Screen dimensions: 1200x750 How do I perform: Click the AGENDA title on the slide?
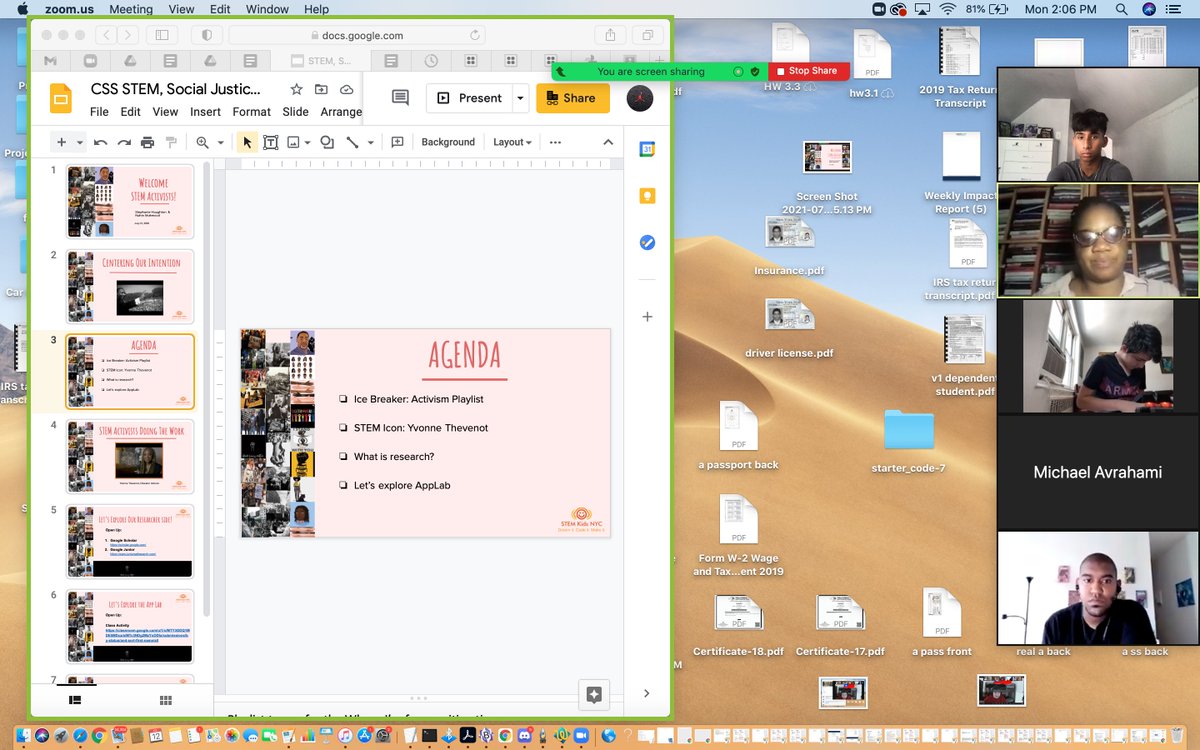click(465, 354)
